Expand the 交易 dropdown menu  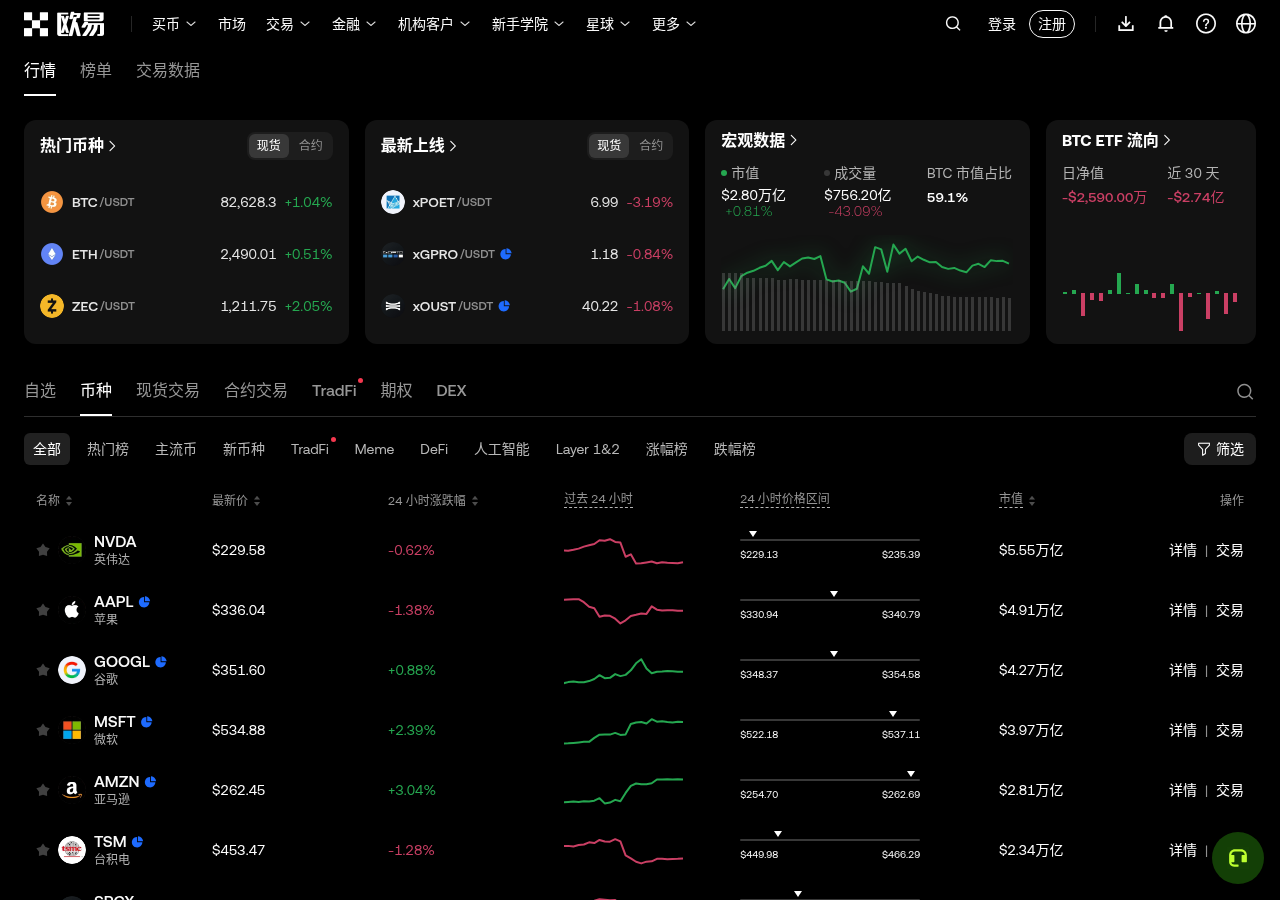pos(288,24)
